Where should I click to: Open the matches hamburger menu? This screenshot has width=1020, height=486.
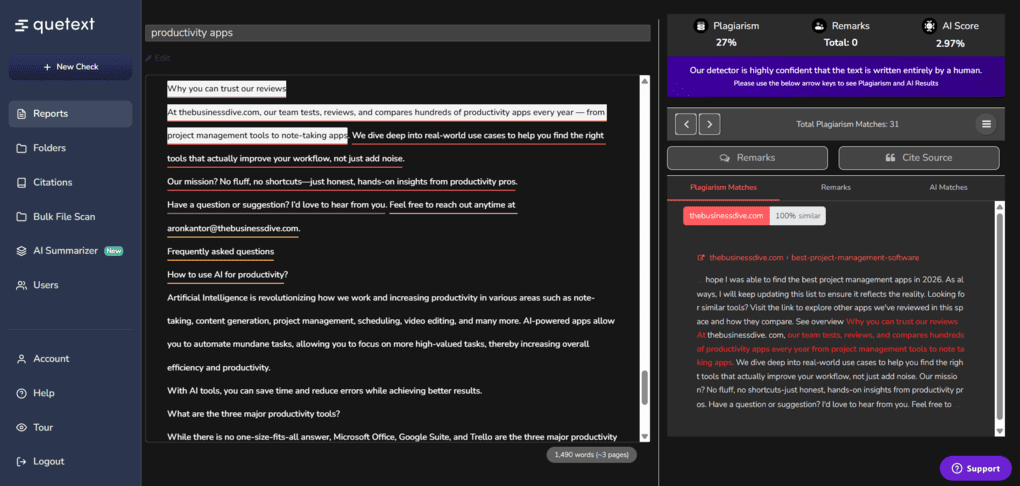[986, 124]
